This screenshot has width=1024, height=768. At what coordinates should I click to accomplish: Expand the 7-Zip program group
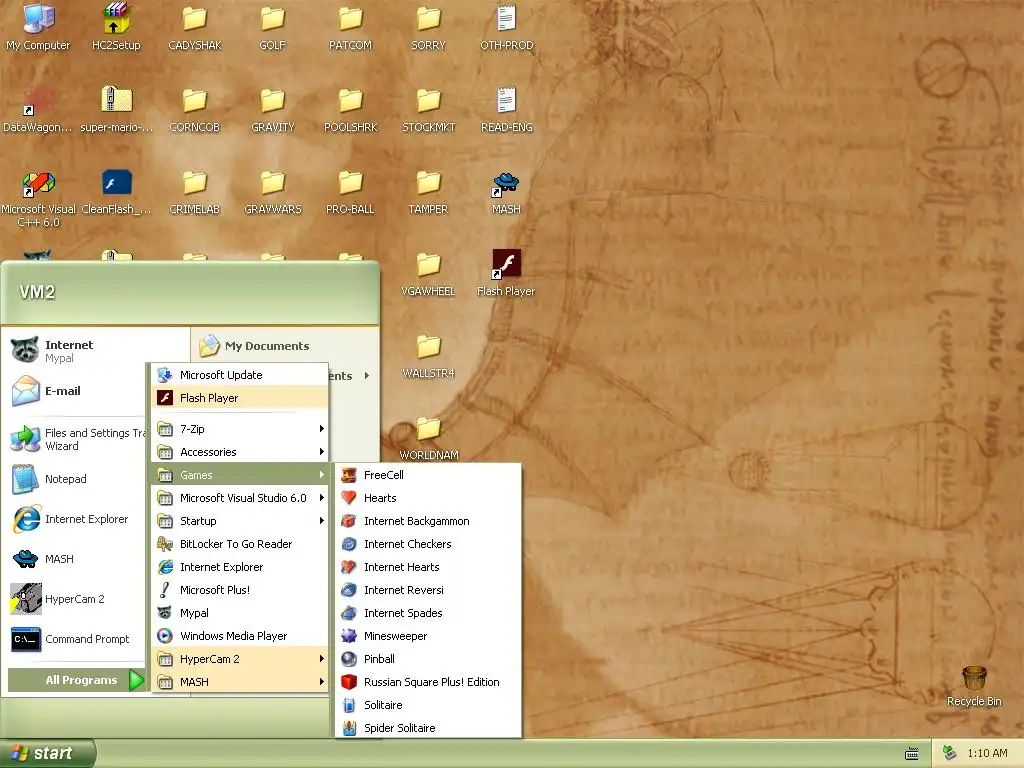[x=240, y=428]
